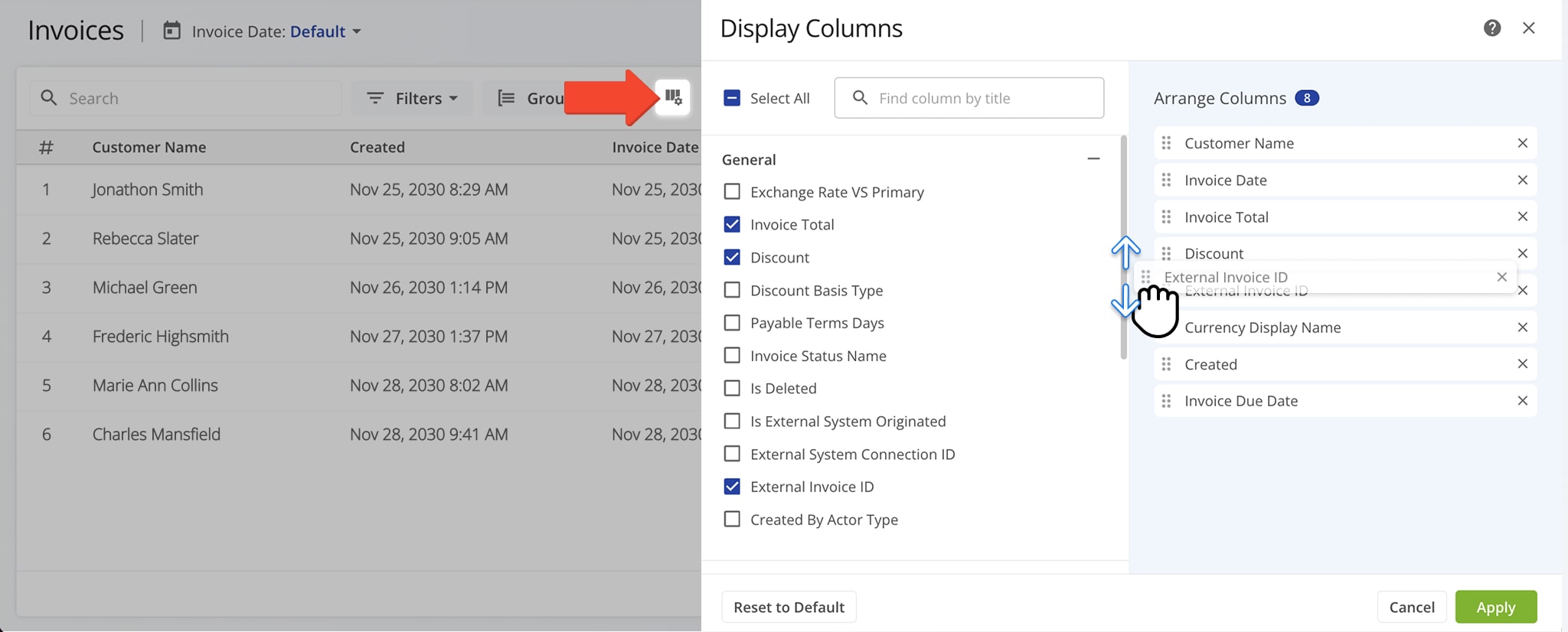Viewport: 1568px width, 632px height.
Task: Select the Rebecca Slater row
Action: [x=358, y=239]
